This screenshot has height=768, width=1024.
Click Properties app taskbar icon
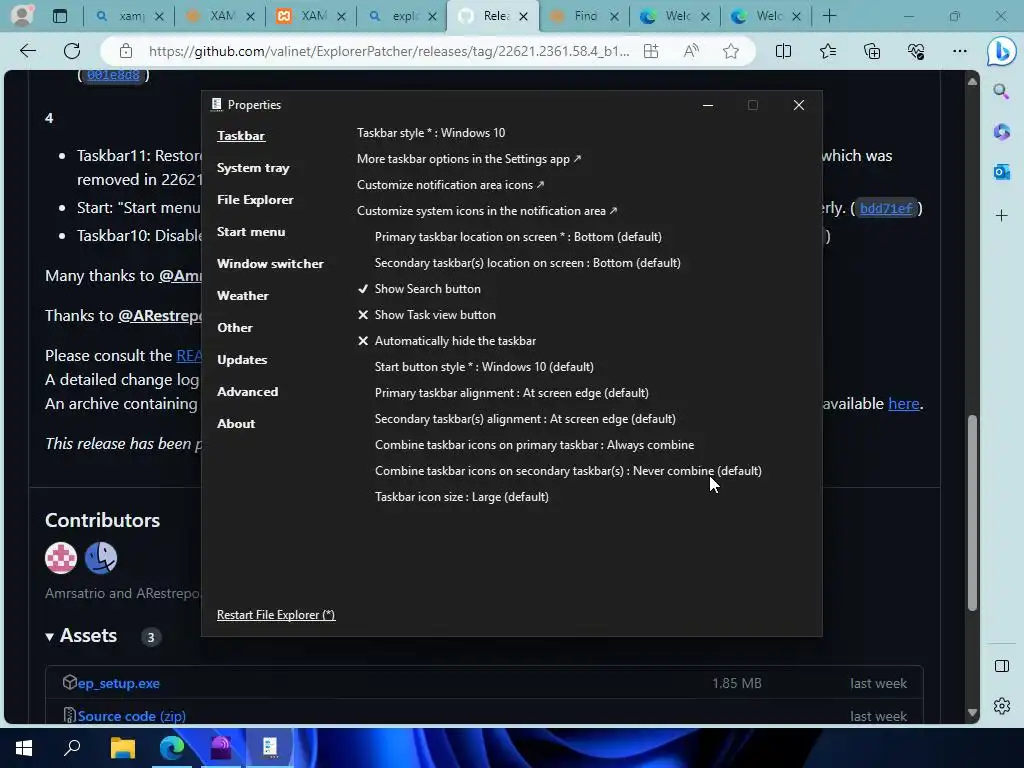point(270,747)
